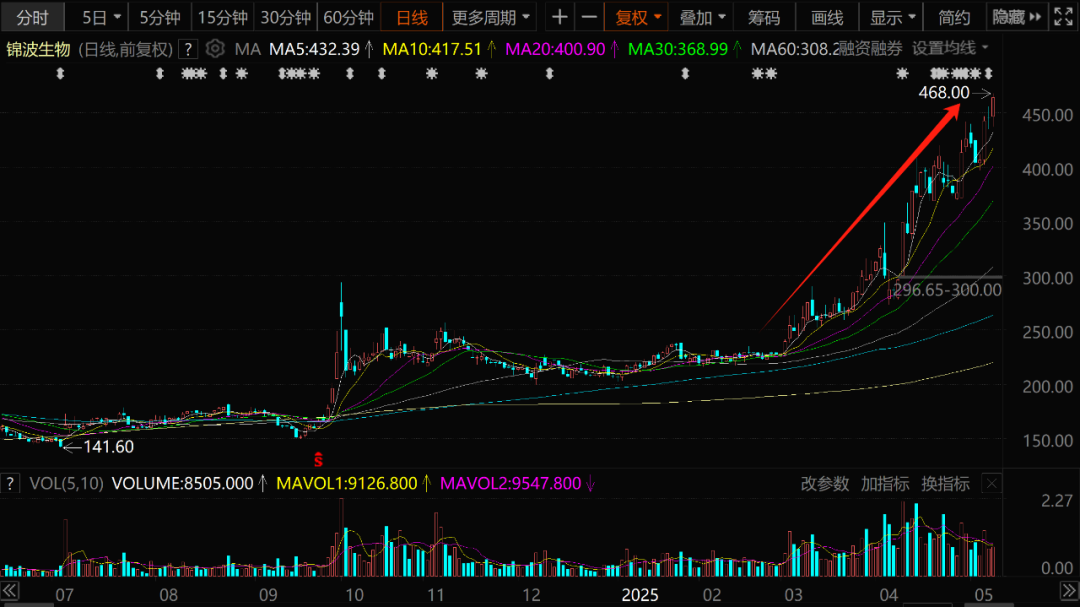Click the help icon next to 锦波生物
The height and width of the screenshot is (607, 1080).
click(187, 49)
